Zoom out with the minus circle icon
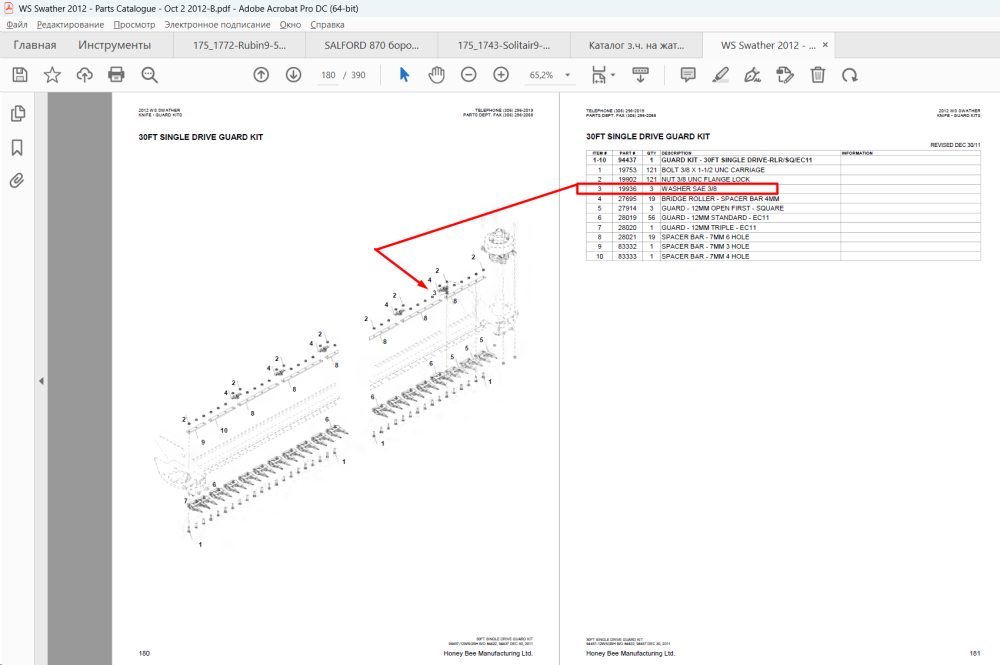The width and height of the screenshot is (1000, 665). pyautogui.click(x=469, y=75)
